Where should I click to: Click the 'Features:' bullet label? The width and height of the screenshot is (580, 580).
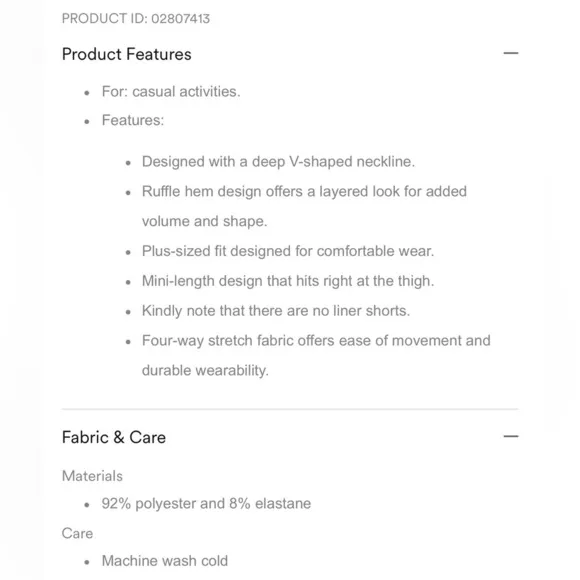(x=133, y=120)
